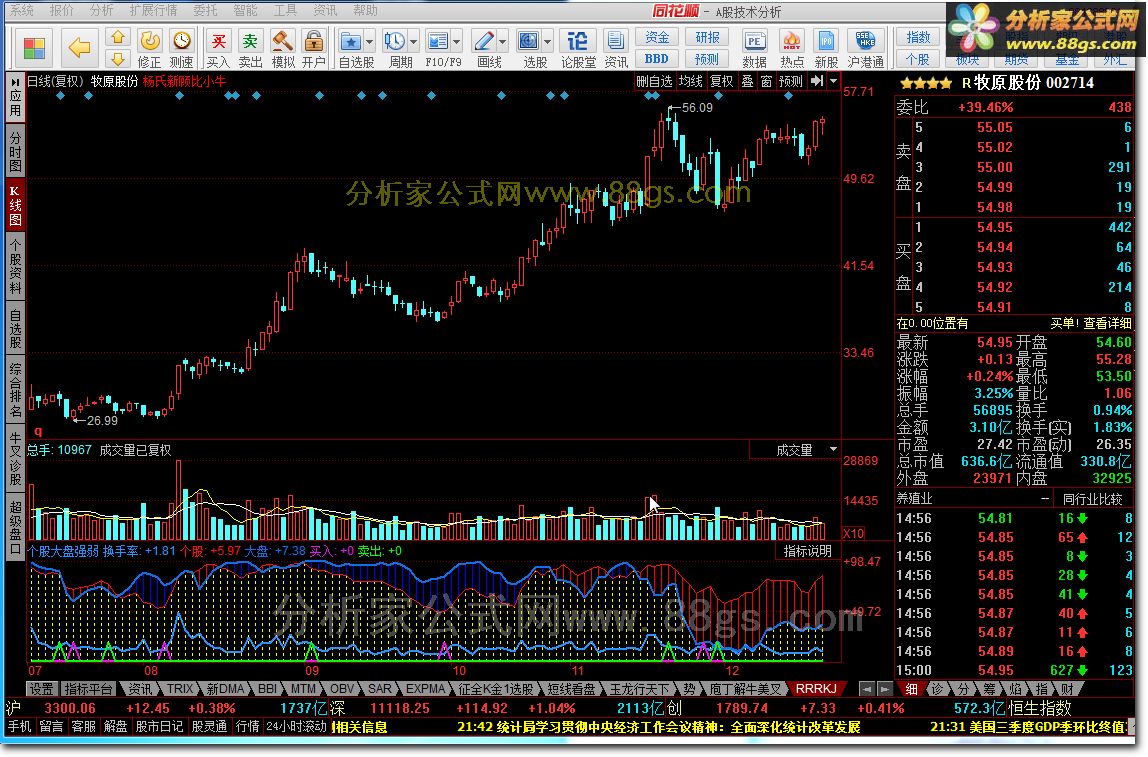Expand the 画线 drawing dropdown arrow
The image size is (1148, 757).
[502, 42]
